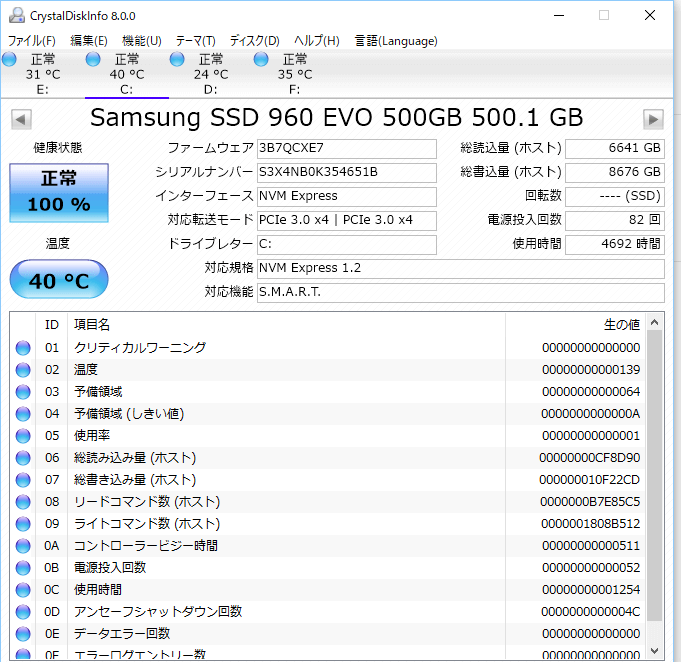Click the 40 °C temperature button
This screenshot has height=662, width=681.
point(59,279)
